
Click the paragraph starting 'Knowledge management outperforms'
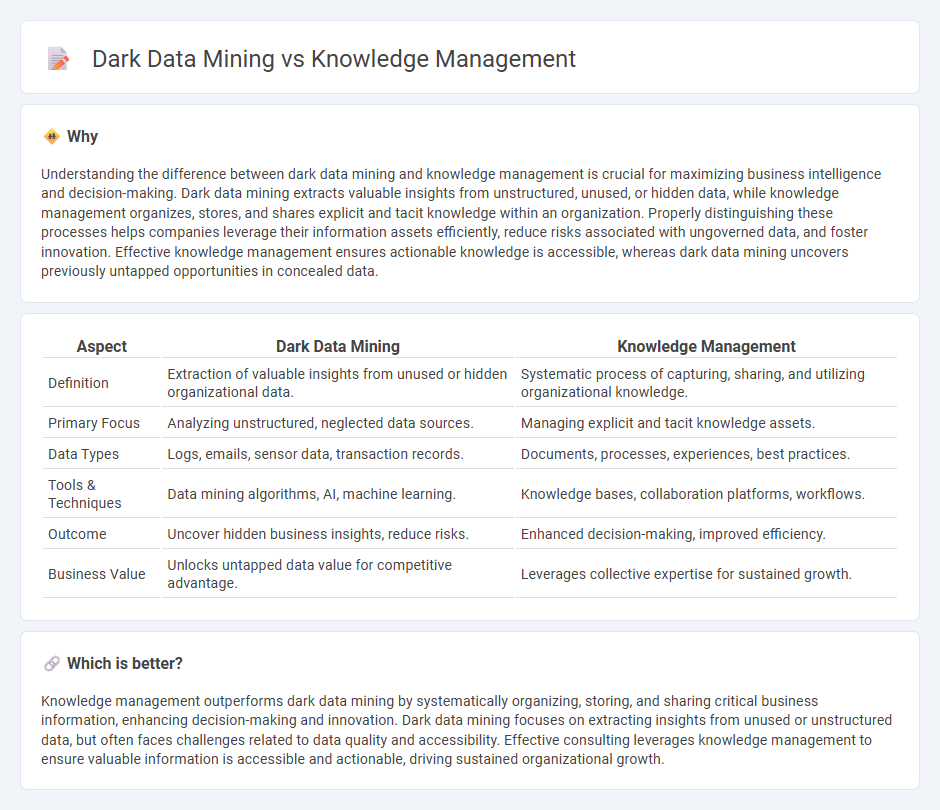coord(466,730)
